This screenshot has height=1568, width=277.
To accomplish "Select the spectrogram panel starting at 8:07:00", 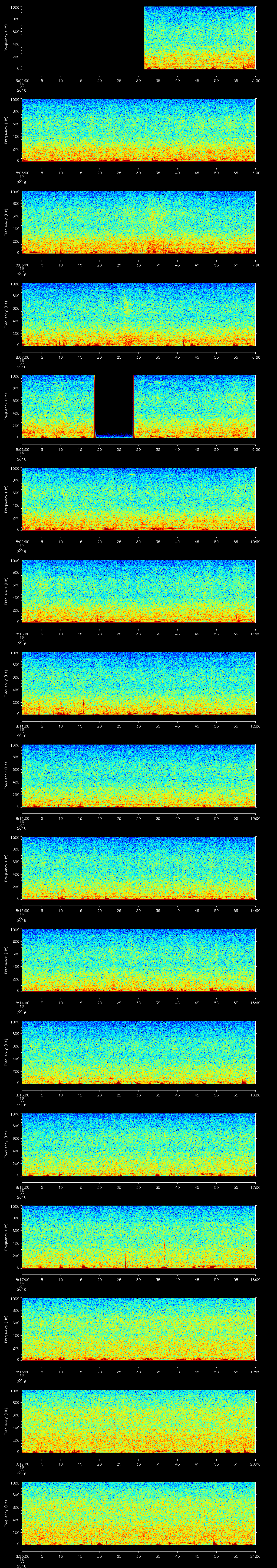I will [139, 315].
